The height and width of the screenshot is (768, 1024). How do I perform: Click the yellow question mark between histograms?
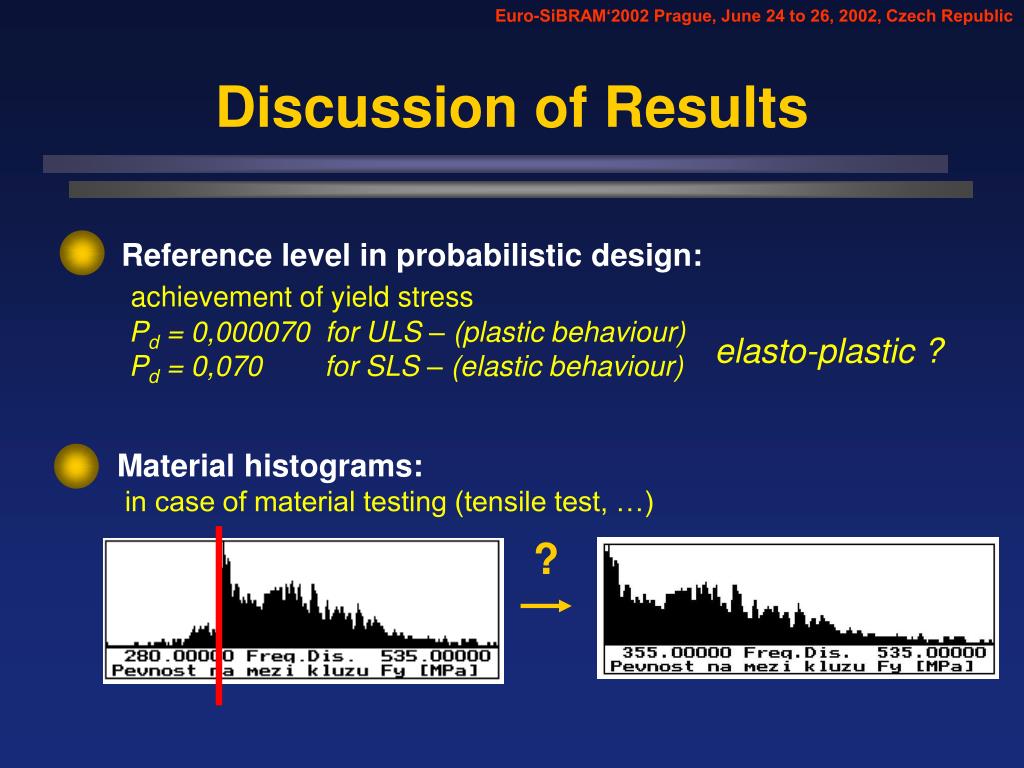(546, 560)
